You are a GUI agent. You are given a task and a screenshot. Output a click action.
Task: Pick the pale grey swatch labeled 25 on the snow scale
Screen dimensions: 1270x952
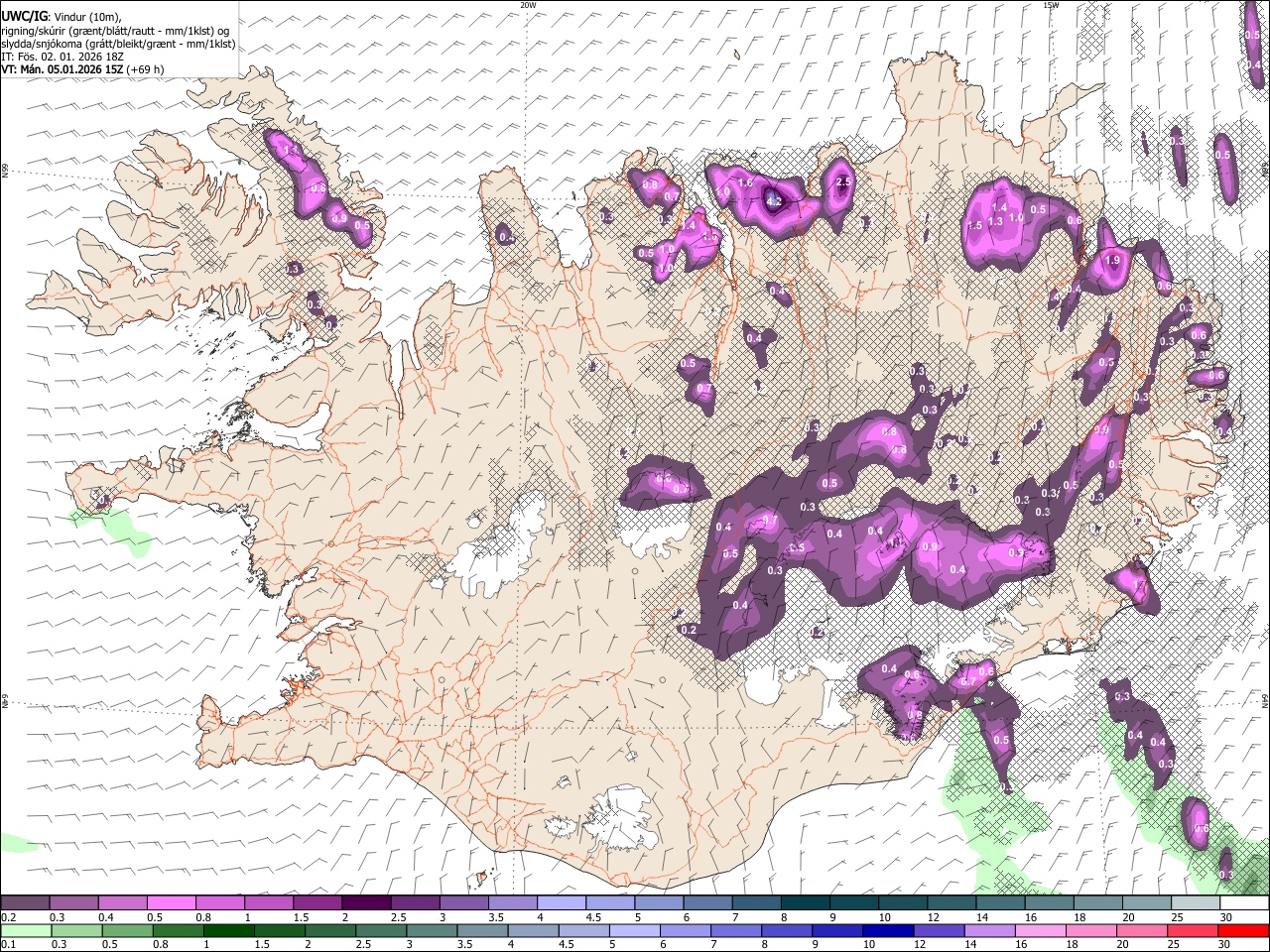click(1196, 903)
